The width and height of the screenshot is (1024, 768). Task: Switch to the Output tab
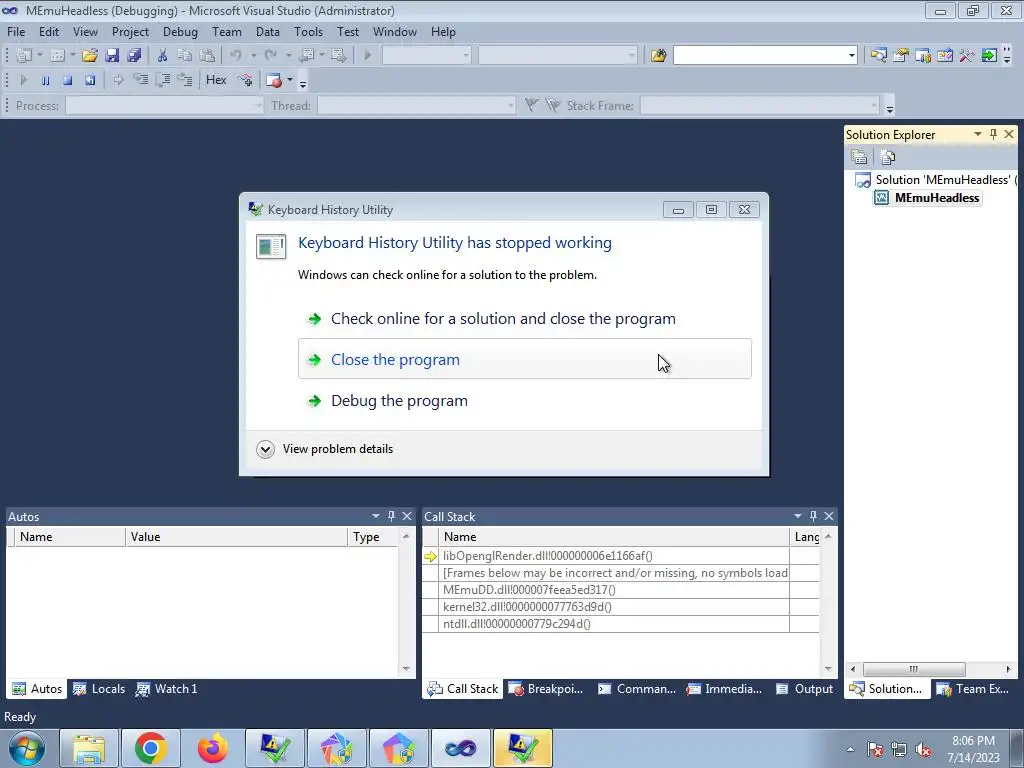(x=804, y=688)
